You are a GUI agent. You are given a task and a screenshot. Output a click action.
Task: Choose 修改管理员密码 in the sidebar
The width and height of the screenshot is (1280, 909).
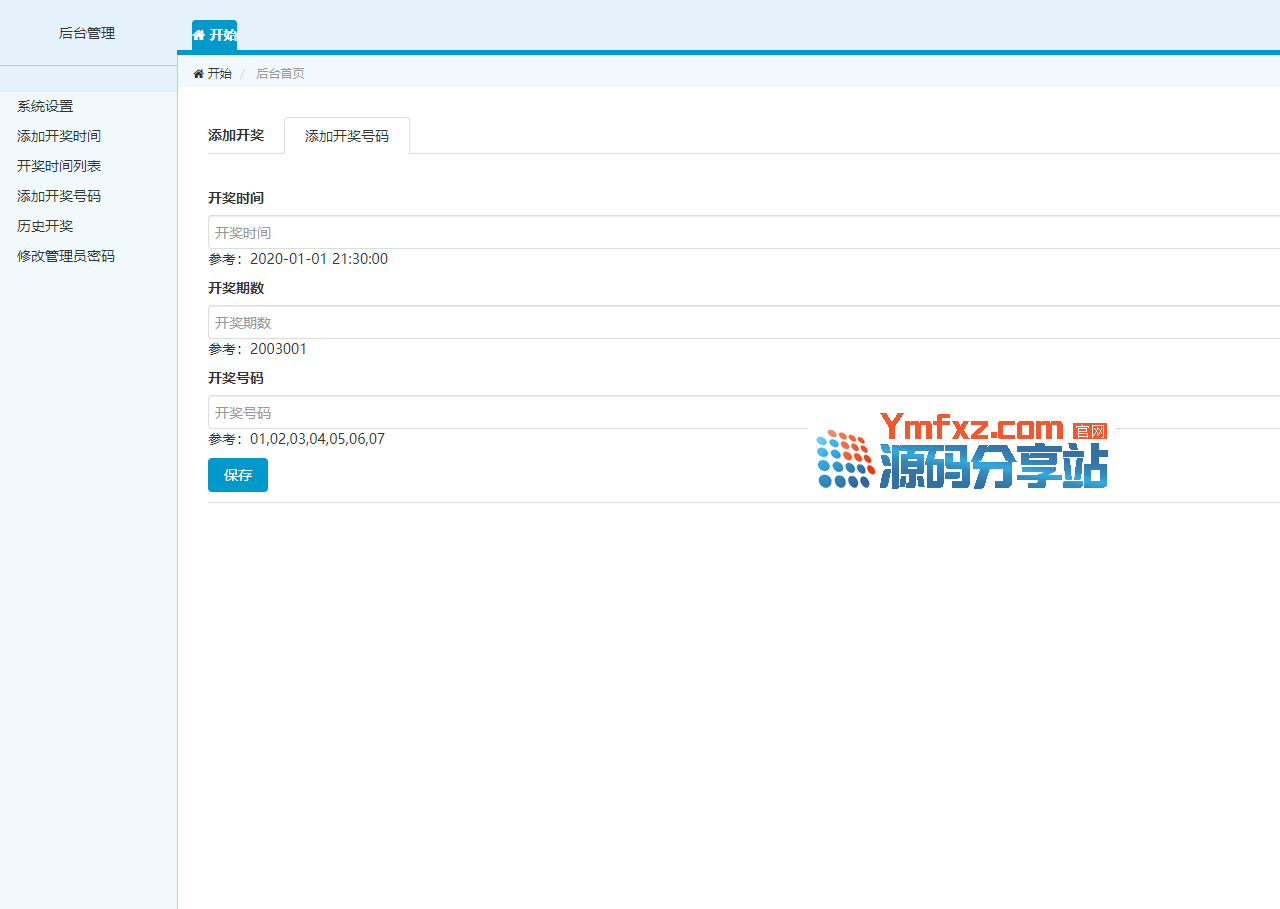(x=66, y=256)
